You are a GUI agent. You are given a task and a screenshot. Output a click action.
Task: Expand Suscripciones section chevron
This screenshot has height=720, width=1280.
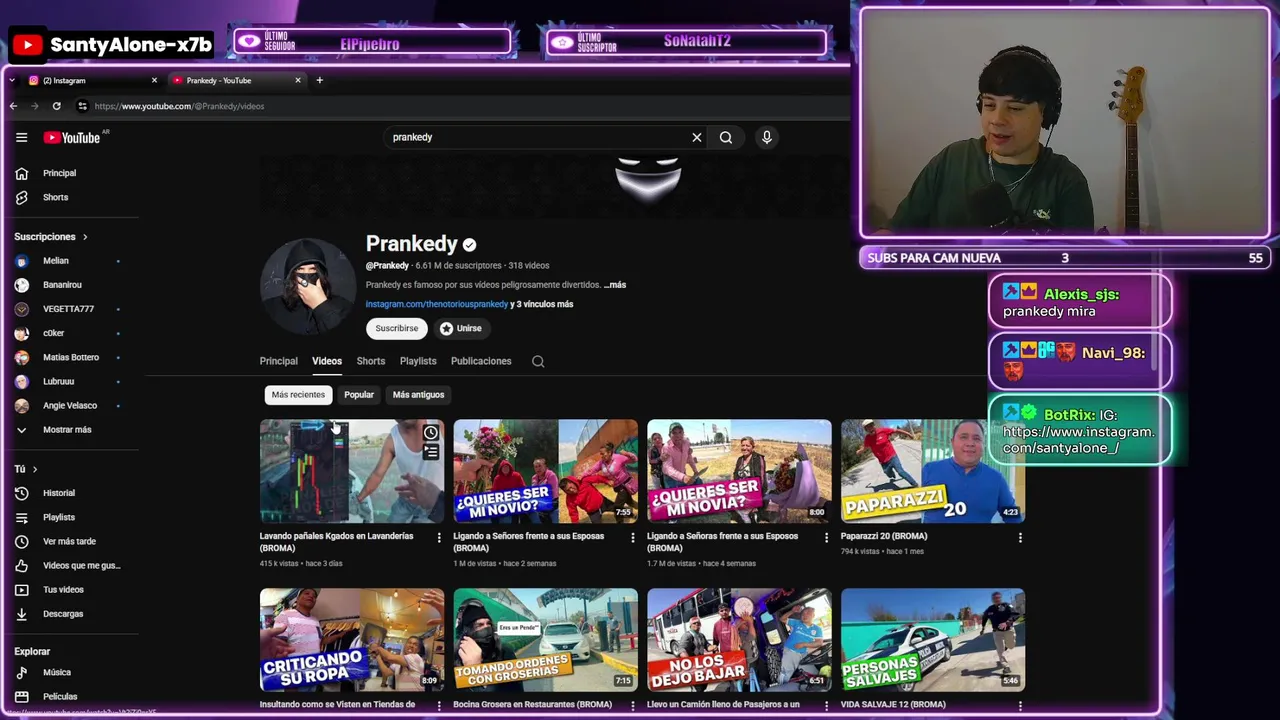tap(85, 237)
